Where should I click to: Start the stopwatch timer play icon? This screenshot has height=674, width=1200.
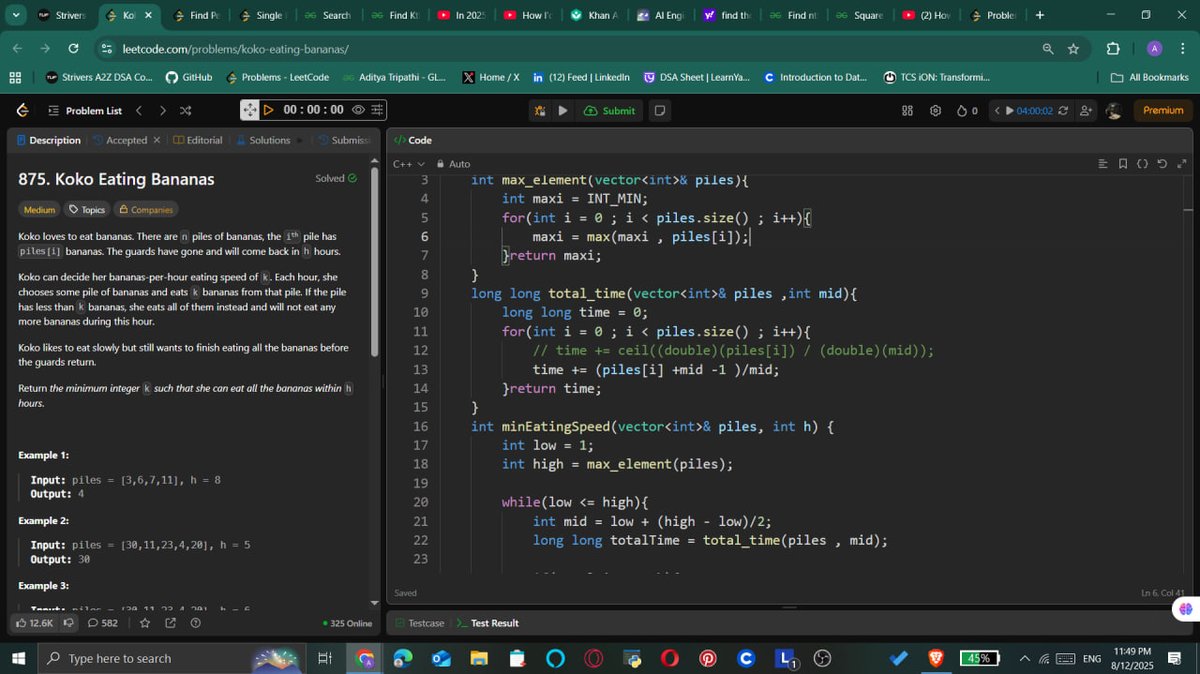268,110
